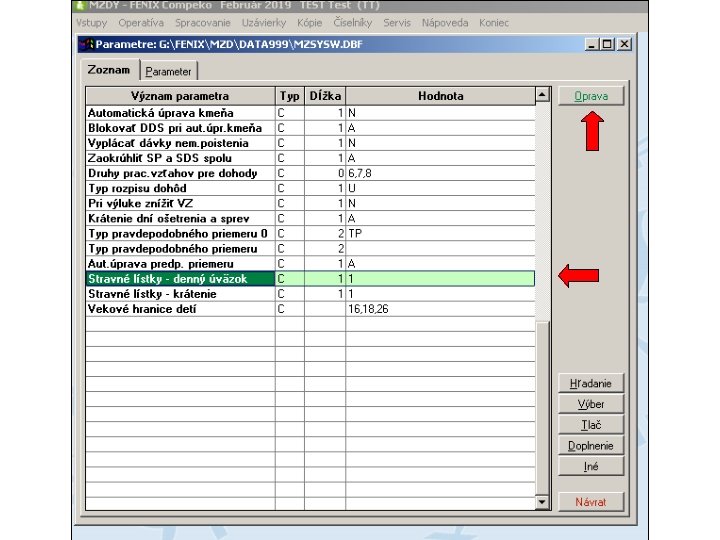
Task: Click Hodnota cell of Stravné lístky - denný úväzok
Action: (x=440, y=279)
